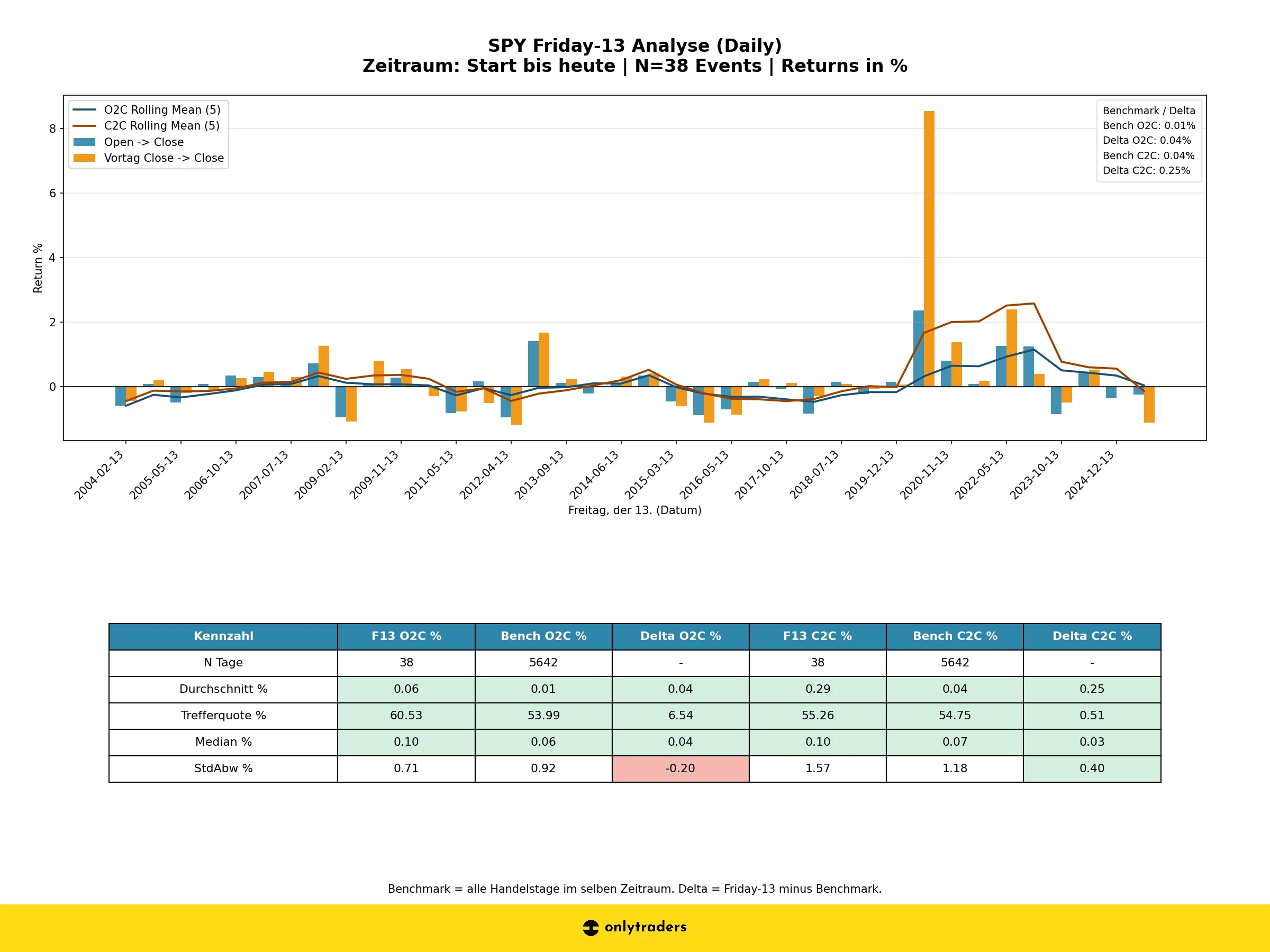Select the F13 O2C % column header
The image size is (1270, 952).
pyautogui.click(x=406, y=636)
